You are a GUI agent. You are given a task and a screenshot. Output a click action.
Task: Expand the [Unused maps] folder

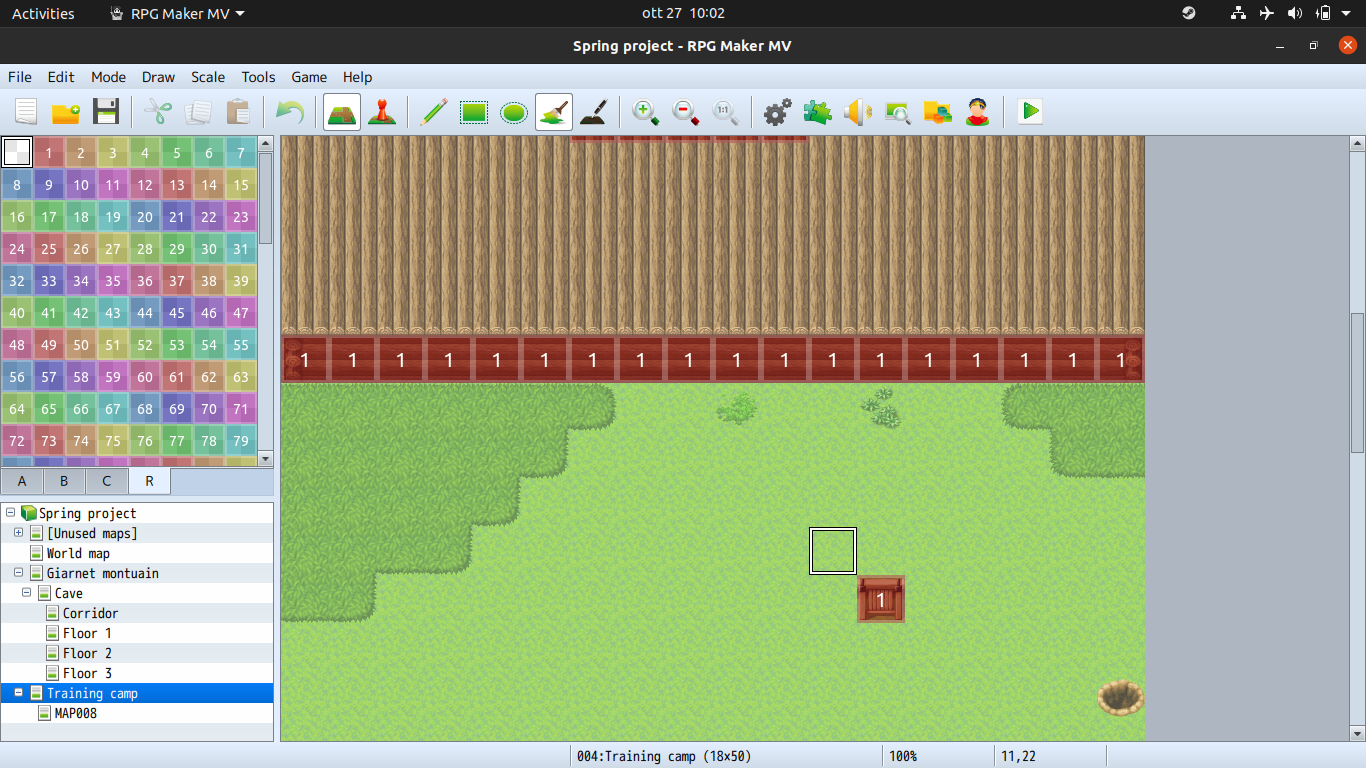point(18,532)
